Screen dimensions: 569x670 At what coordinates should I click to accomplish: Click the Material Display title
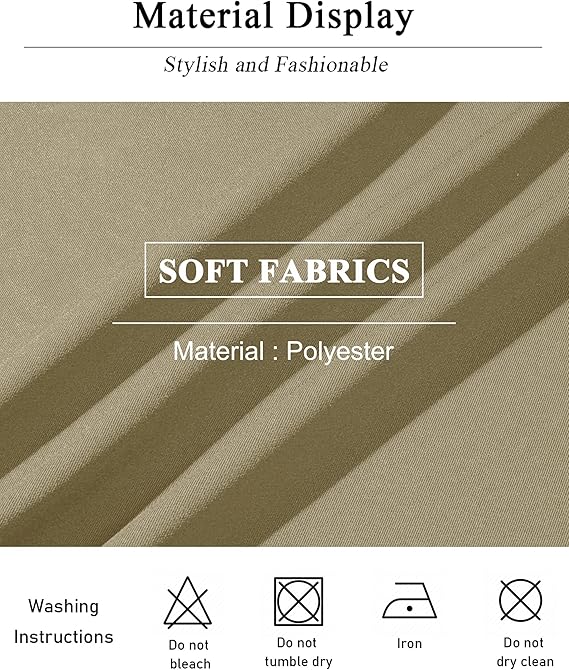[x=273, y=16]
